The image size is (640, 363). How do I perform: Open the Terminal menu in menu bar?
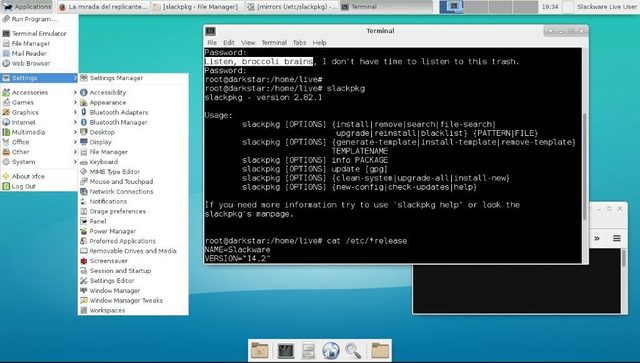(x=274, y=42)
